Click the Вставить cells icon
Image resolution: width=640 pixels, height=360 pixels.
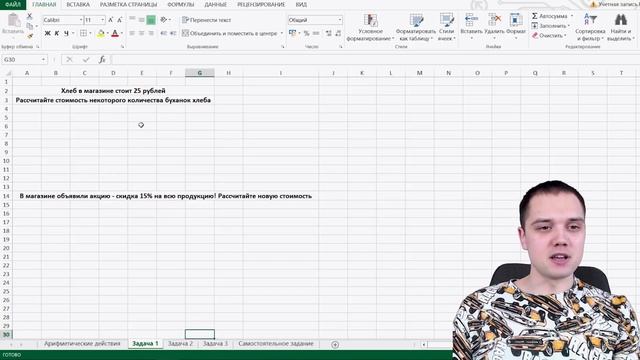tap(471, 19)
